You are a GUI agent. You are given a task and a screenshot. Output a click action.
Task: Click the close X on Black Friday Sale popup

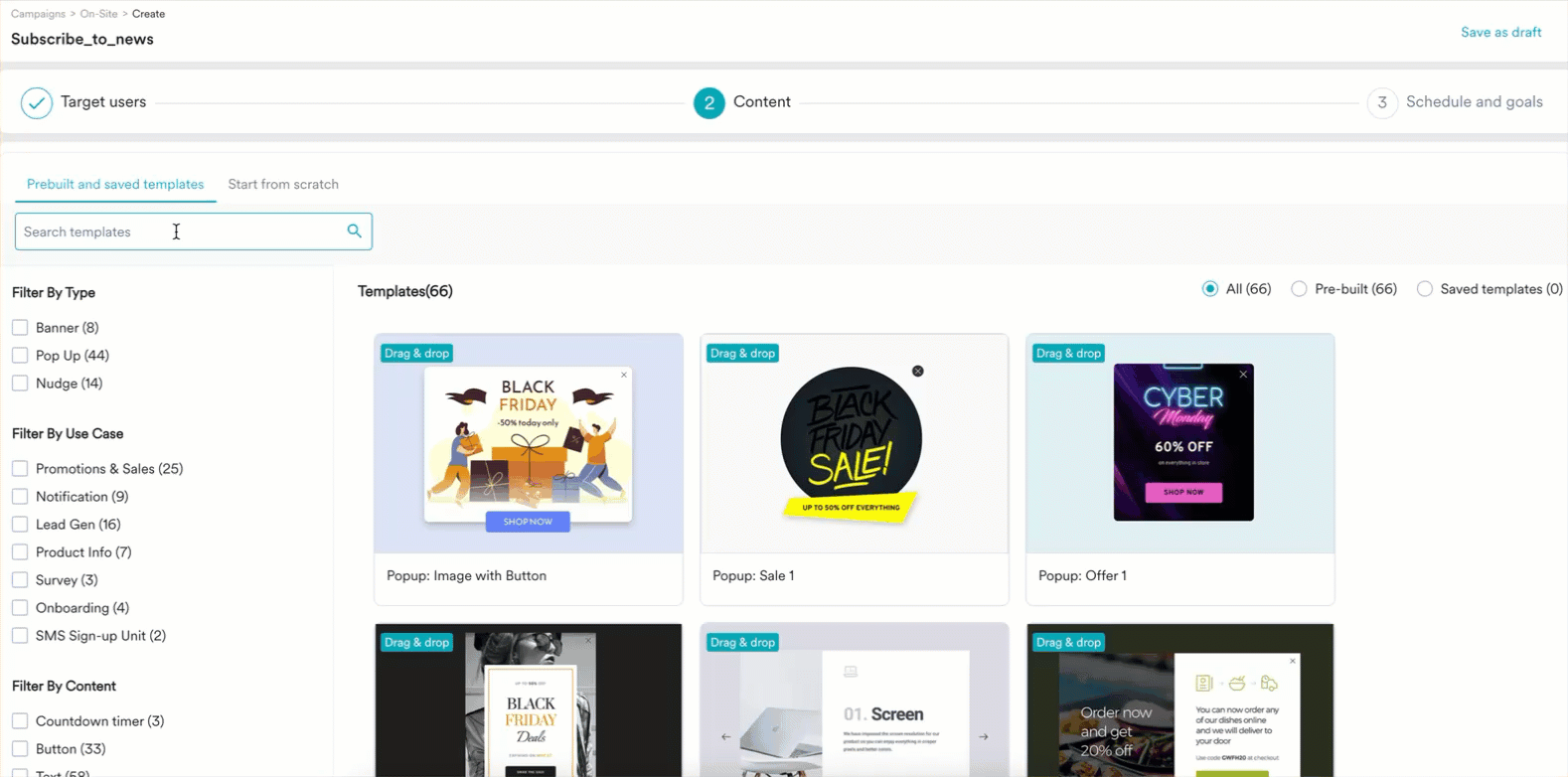coord(918,371)
